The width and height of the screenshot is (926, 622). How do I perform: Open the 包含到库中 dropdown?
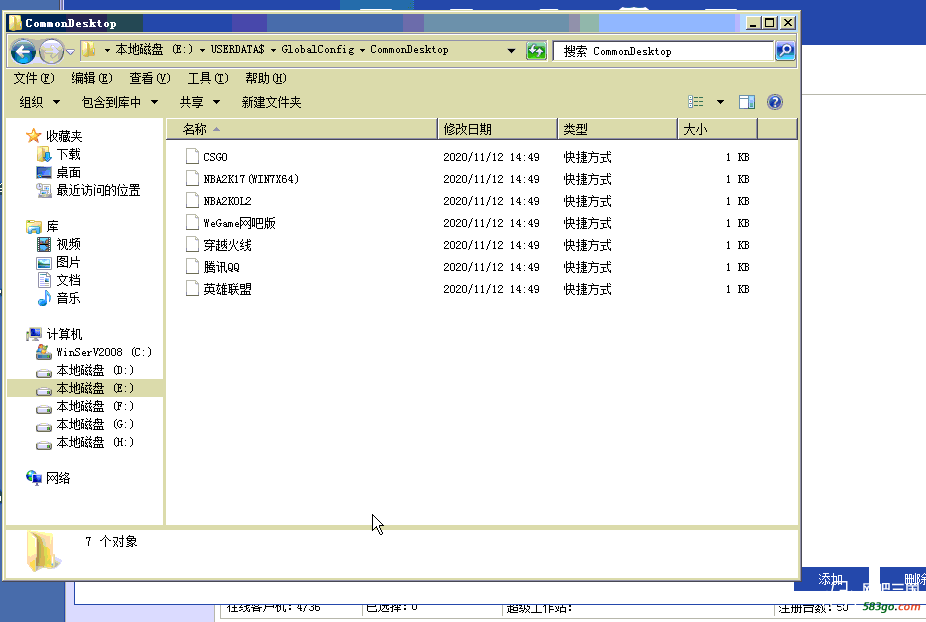(120, 102)
